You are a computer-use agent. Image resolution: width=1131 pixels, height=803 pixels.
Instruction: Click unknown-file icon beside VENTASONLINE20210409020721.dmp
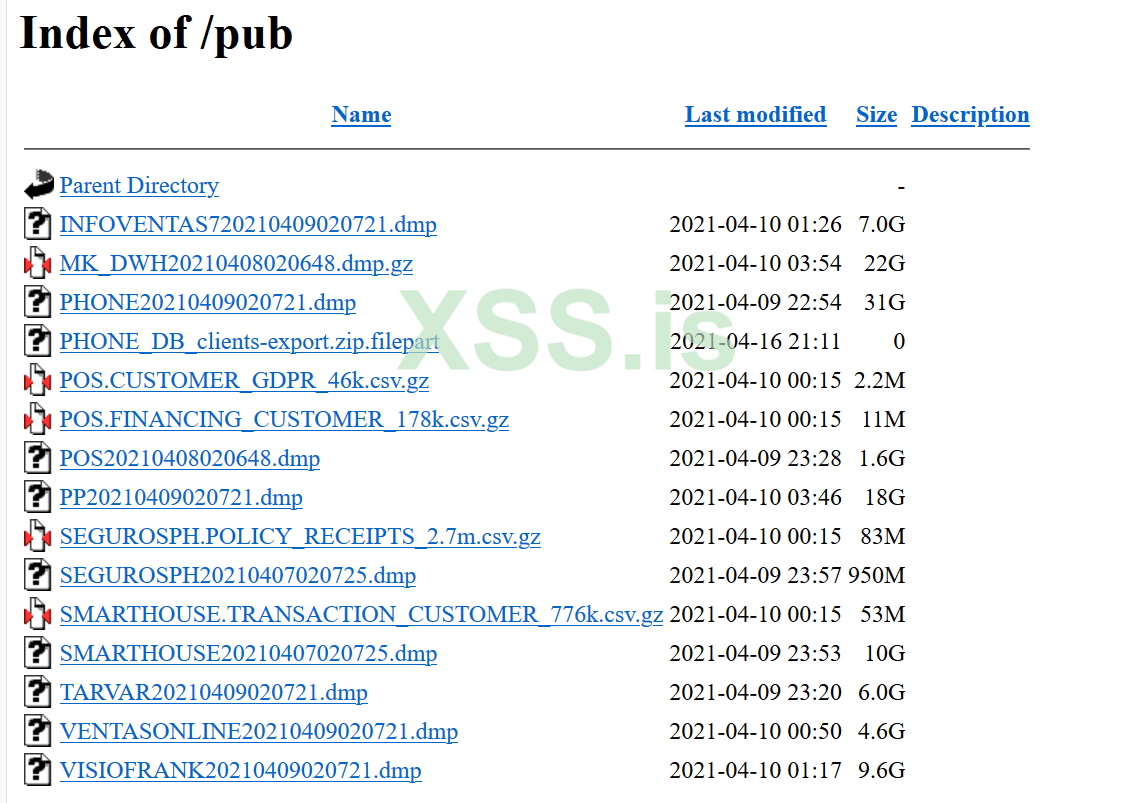click(38, 729)
